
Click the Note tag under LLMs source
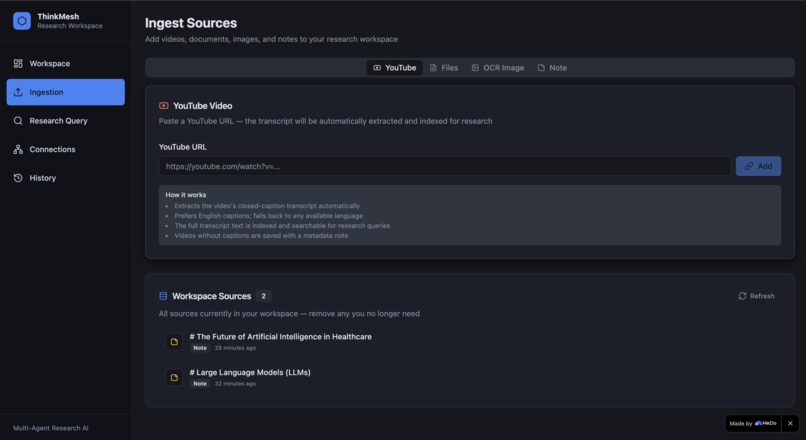coord(200,384)
